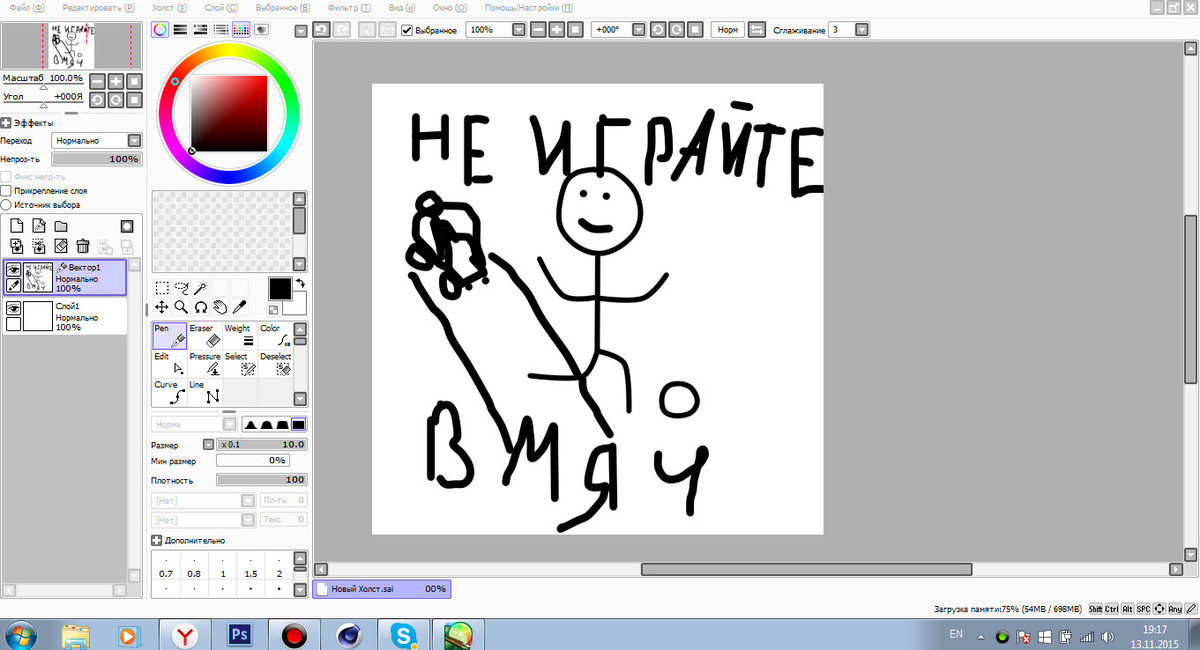Adjust the Непроз-ть opacity slider
This screenshot has width=1200, height=650.
[x=96, y=158]
